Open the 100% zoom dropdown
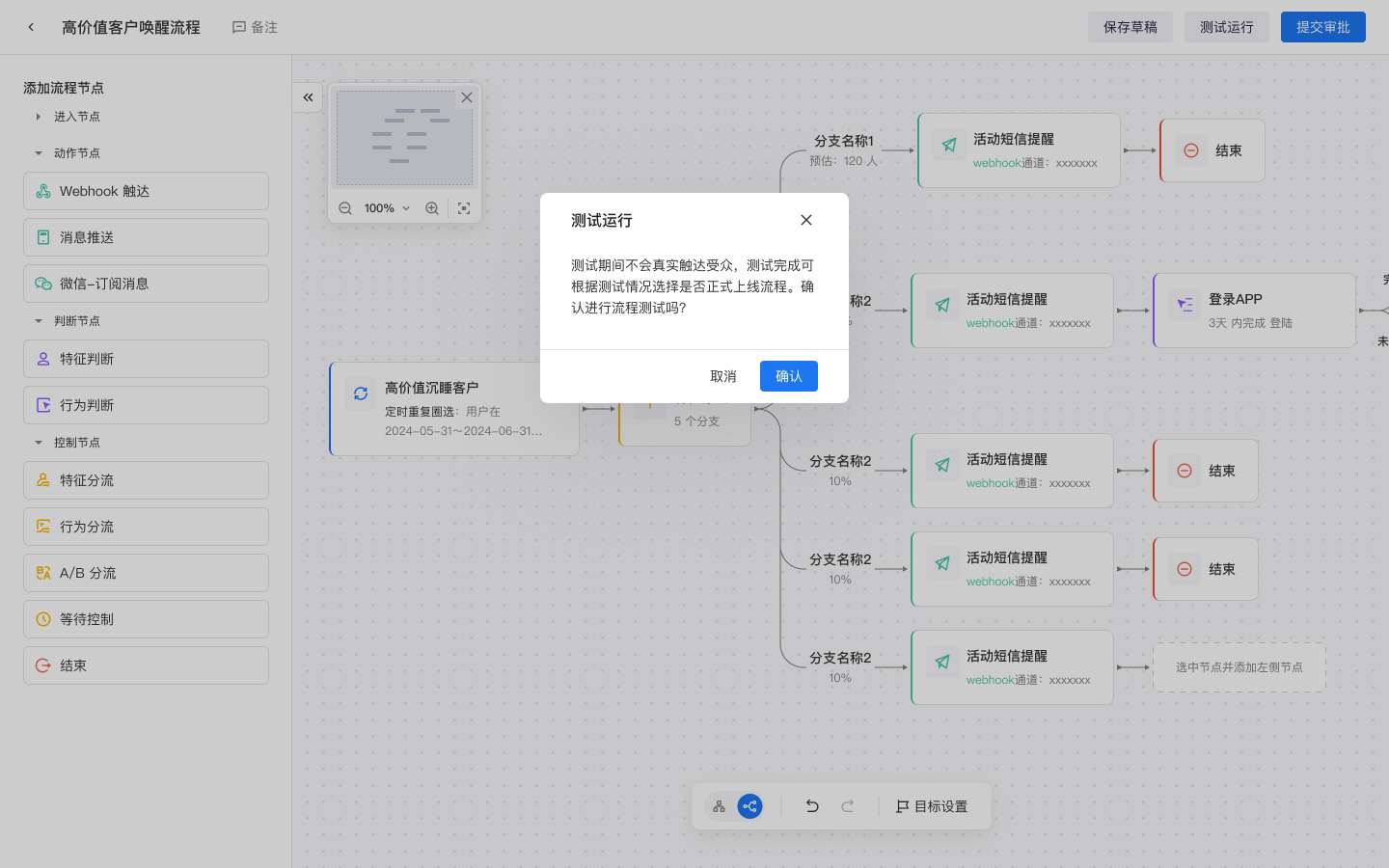Image resolution: width=1389 pixels, height=868 pixels. (x=387, y=208)
